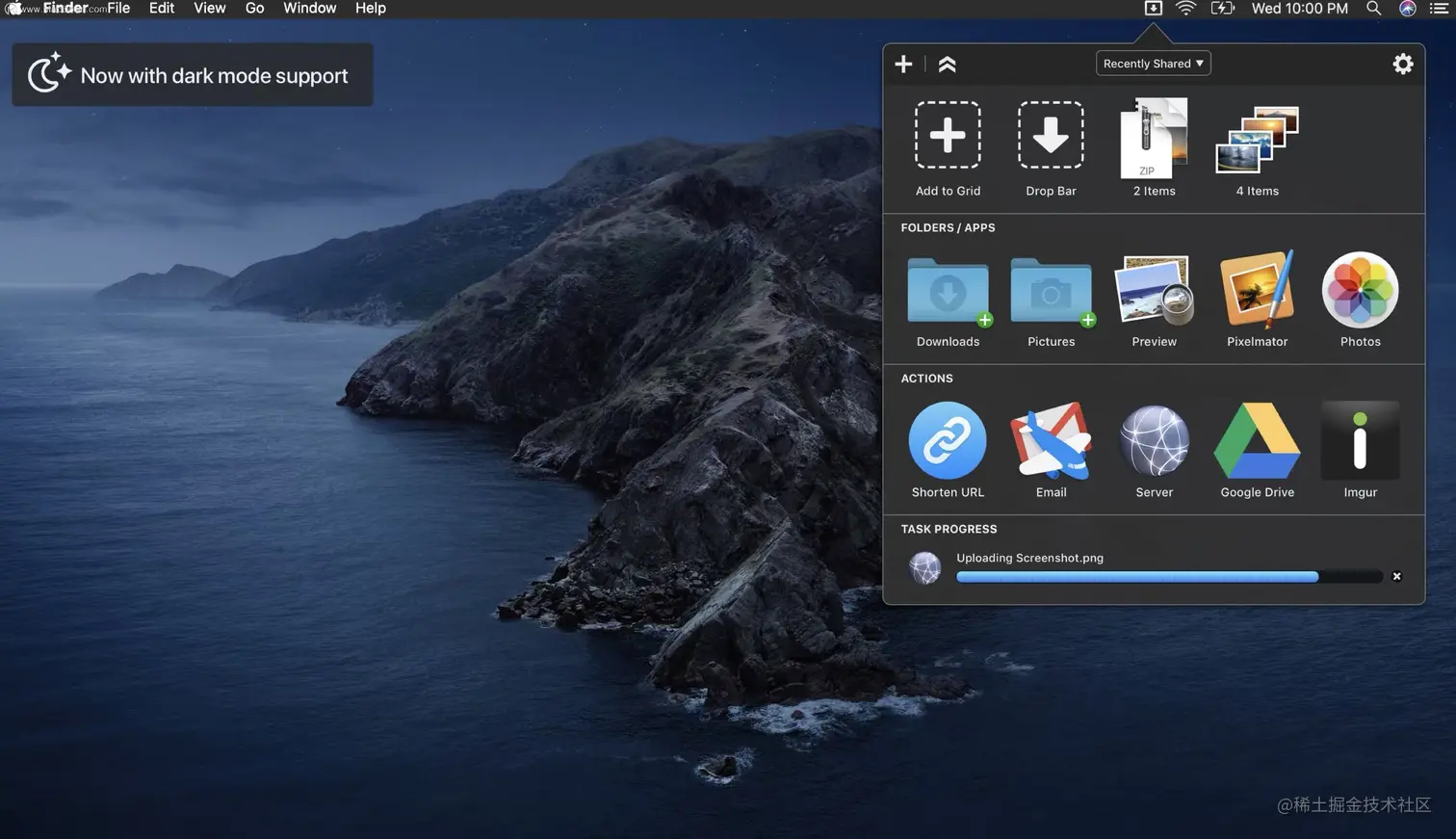Click the plus add button in Dropzone header
The width and height of the screenshot is (1456, 839).
(903, 64)
